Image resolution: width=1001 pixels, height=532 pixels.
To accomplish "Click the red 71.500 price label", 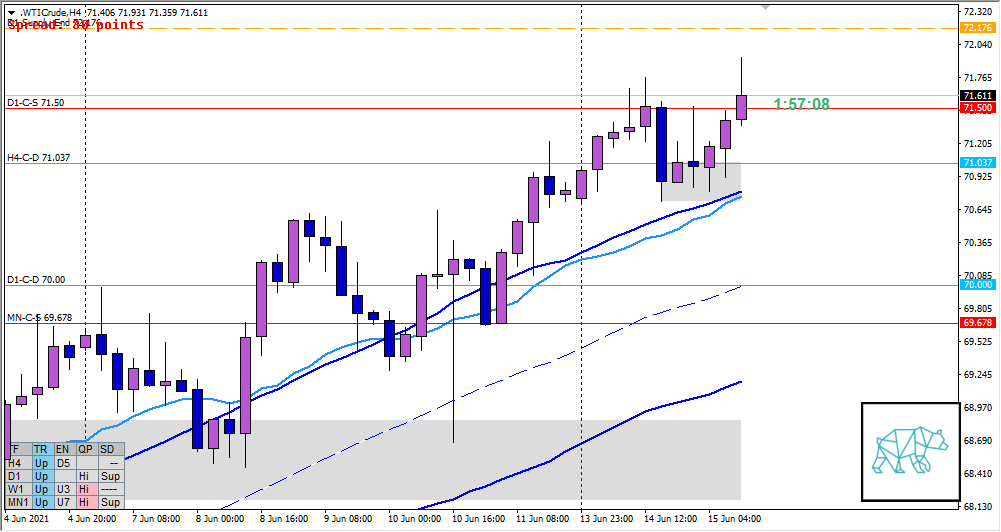I will pyautogui.click(x=976, y=108).
